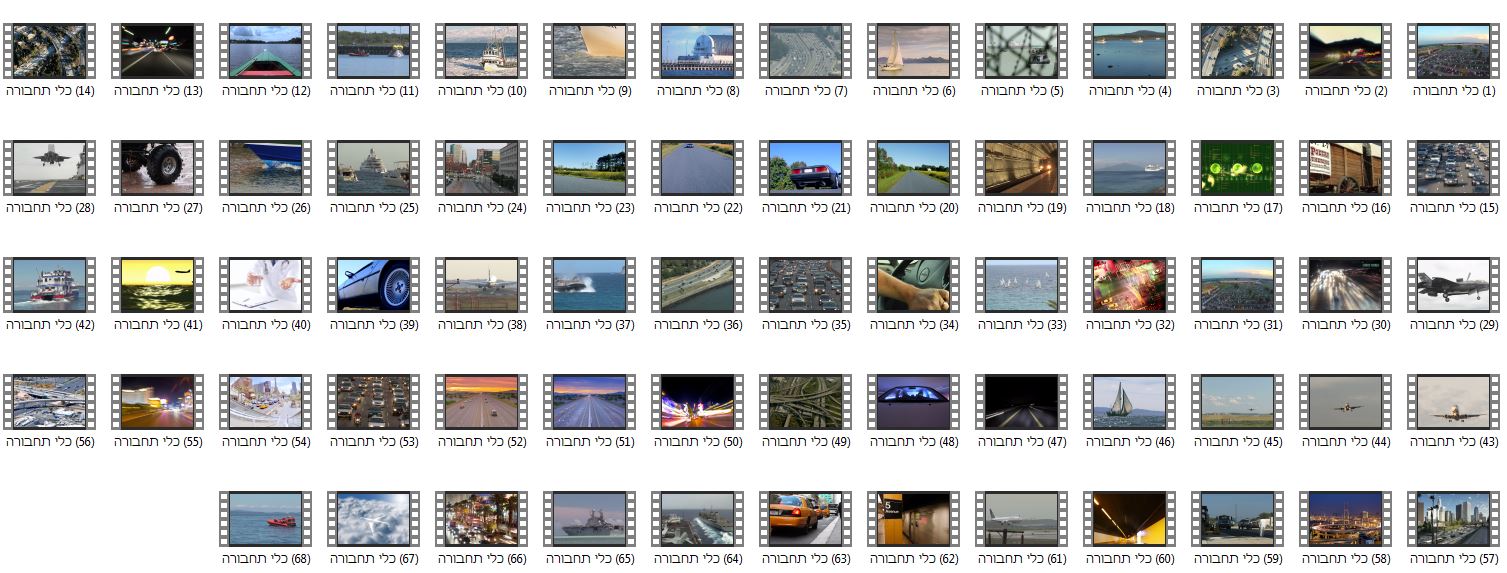The width and height of the screenshot is (1507, 573).
Task: Select video thumbnail כלי תחבורה (21)
Action: point(805,168)
